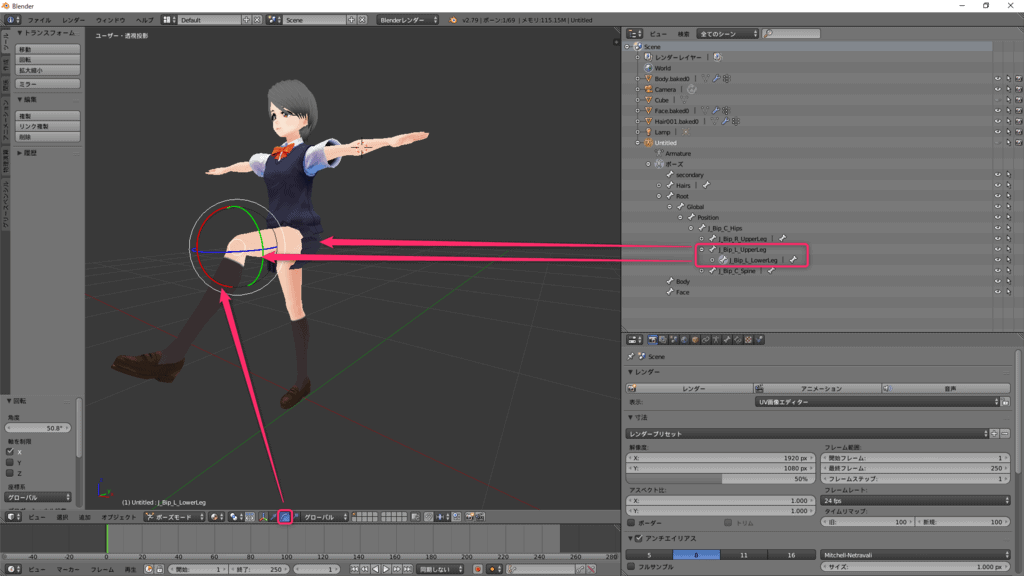Collapse the J_Bip_L_UpperLeg tree node
1024x576 pixels.
pyautogui.click(x=702, y=250)
